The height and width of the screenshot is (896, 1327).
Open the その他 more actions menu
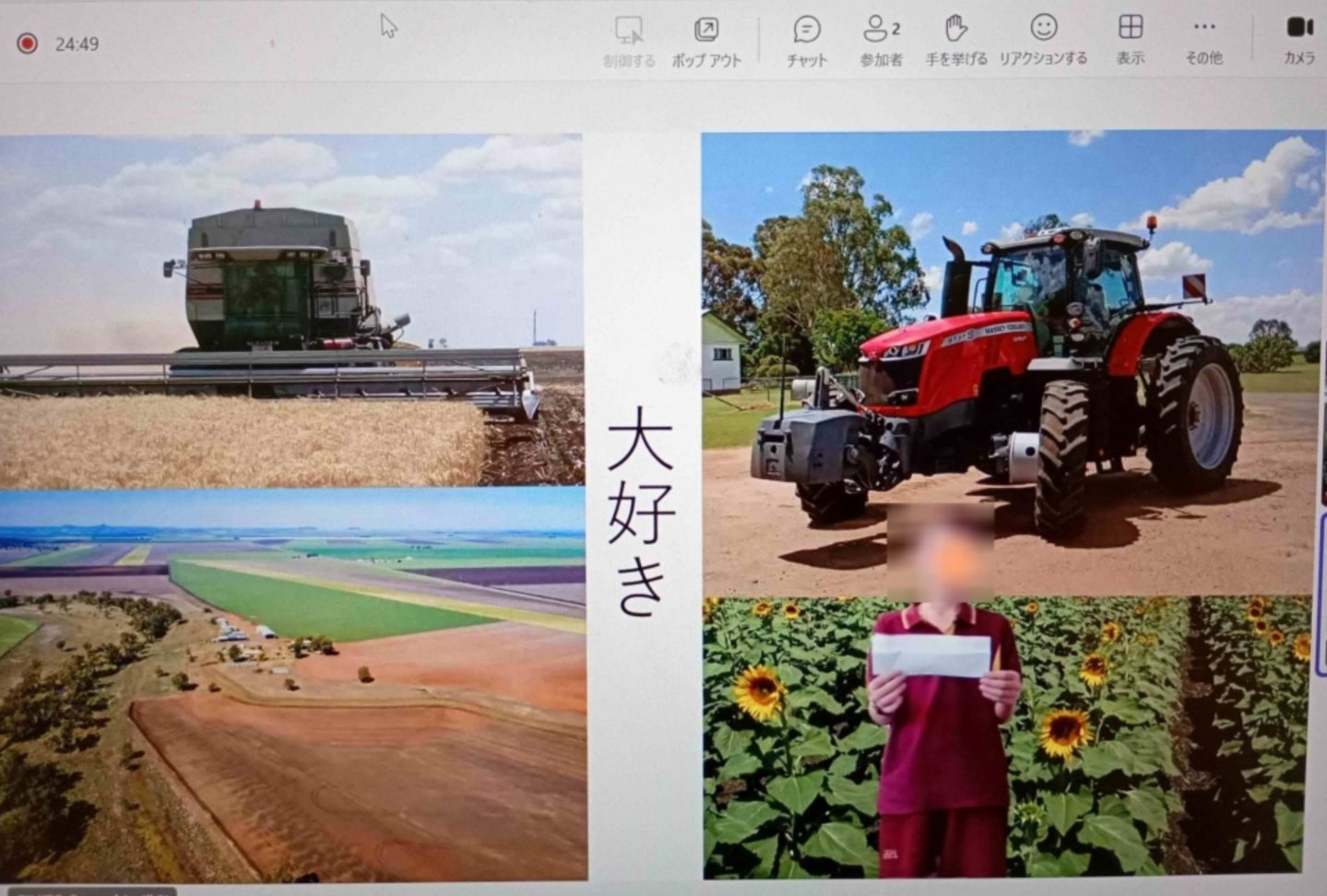1203,41
